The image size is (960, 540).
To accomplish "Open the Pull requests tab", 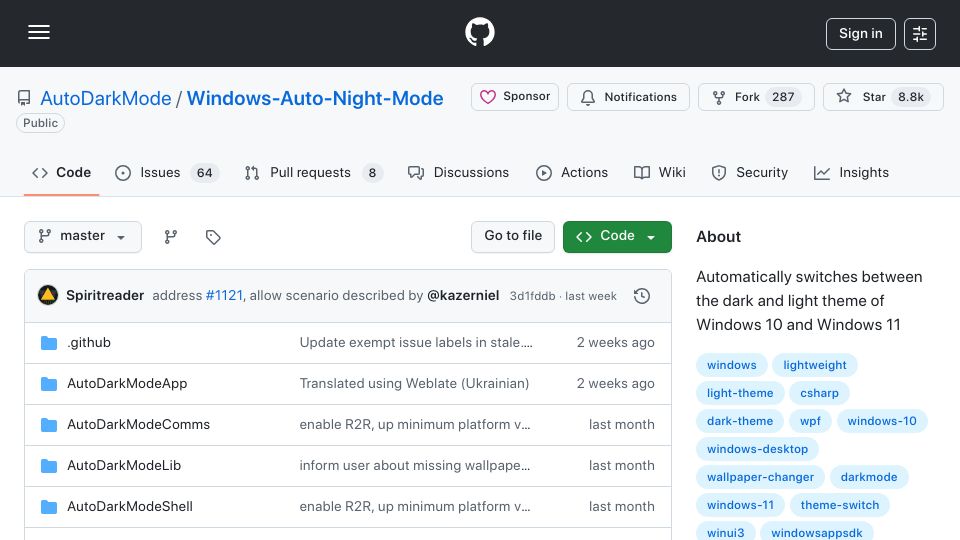I will (313, 173).
